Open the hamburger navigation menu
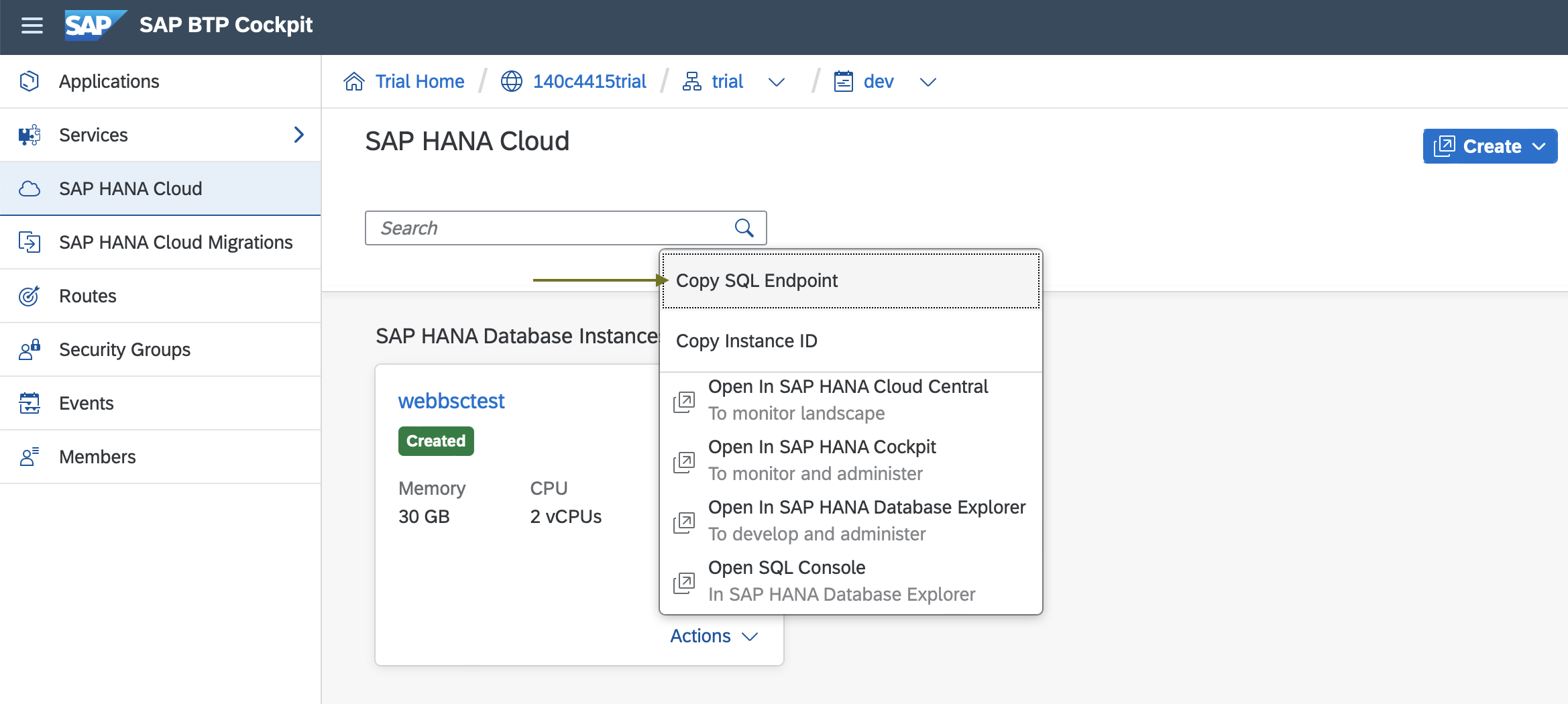Screen dimensions: 1568x704 point(32,25)
